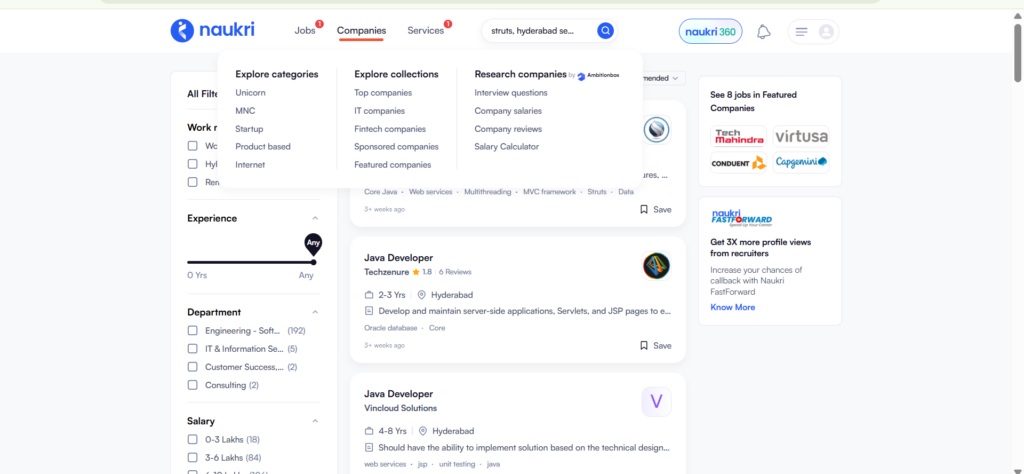This screenshot has width=1024, height=474.
Task: Open the Know More link
Action: pos(732,307)
